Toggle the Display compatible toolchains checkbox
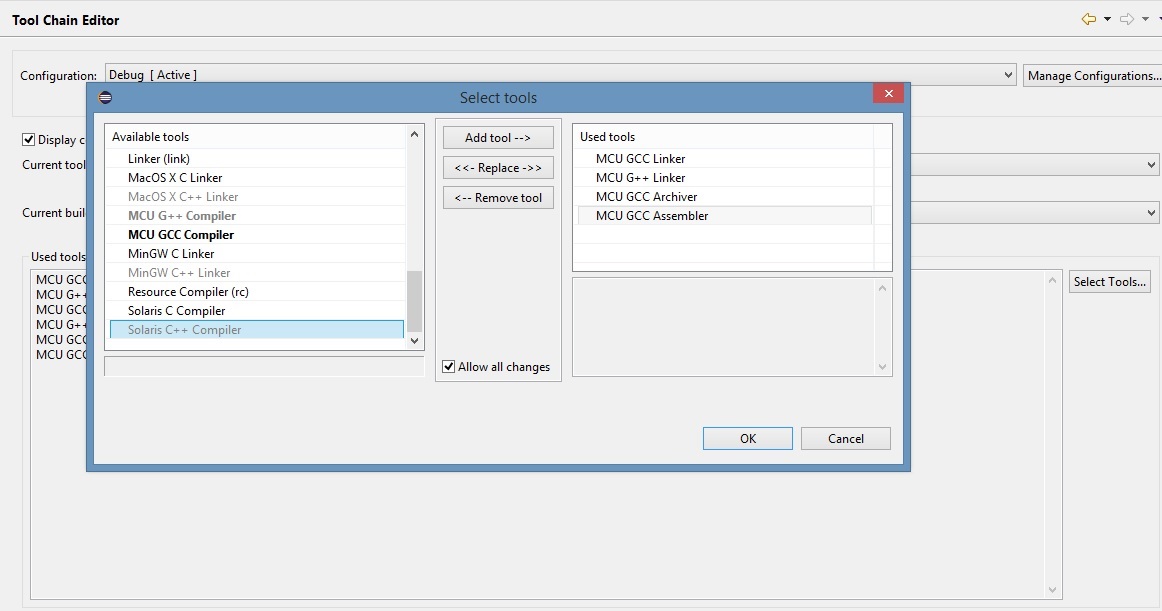1162x611 pixels. [29, 140]
